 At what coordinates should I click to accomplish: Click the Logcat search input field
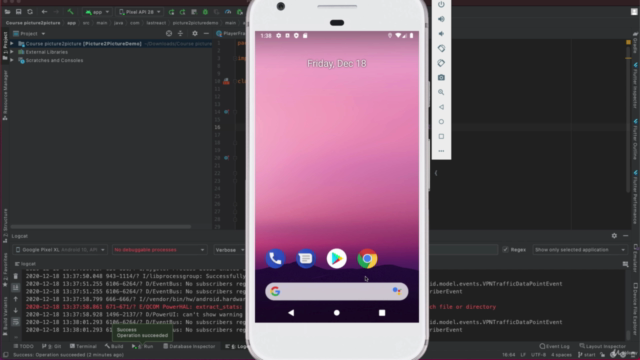(463, 250)
